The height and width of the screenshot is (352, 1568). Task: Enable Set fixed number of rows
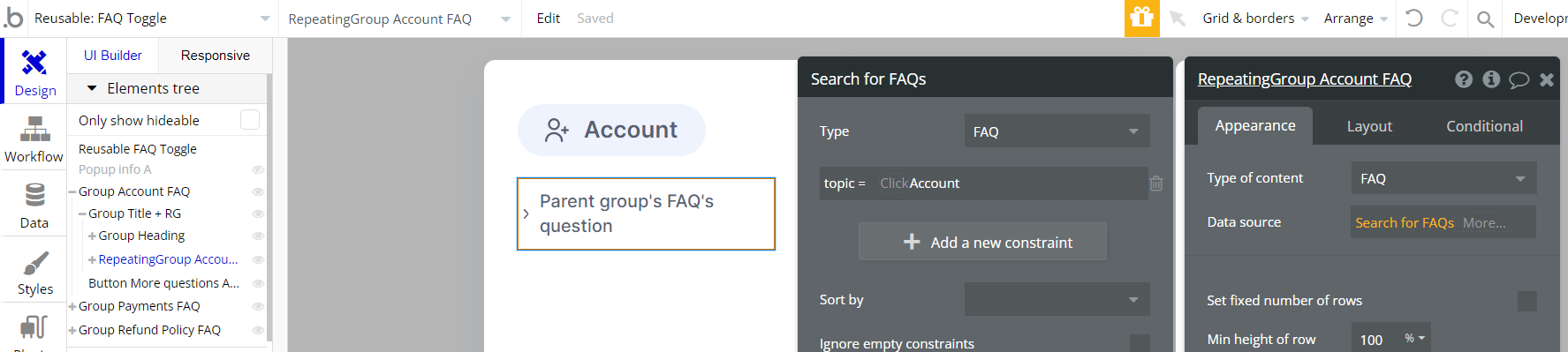[x=1526, y=301]
